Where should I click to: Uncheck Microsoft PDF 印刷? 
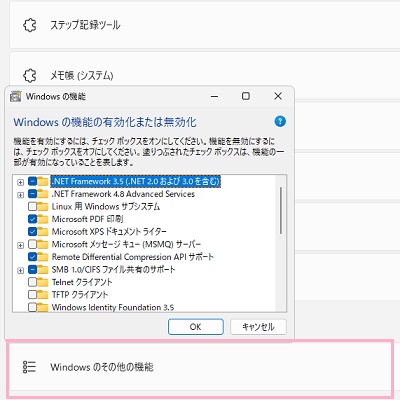[32, 219]
